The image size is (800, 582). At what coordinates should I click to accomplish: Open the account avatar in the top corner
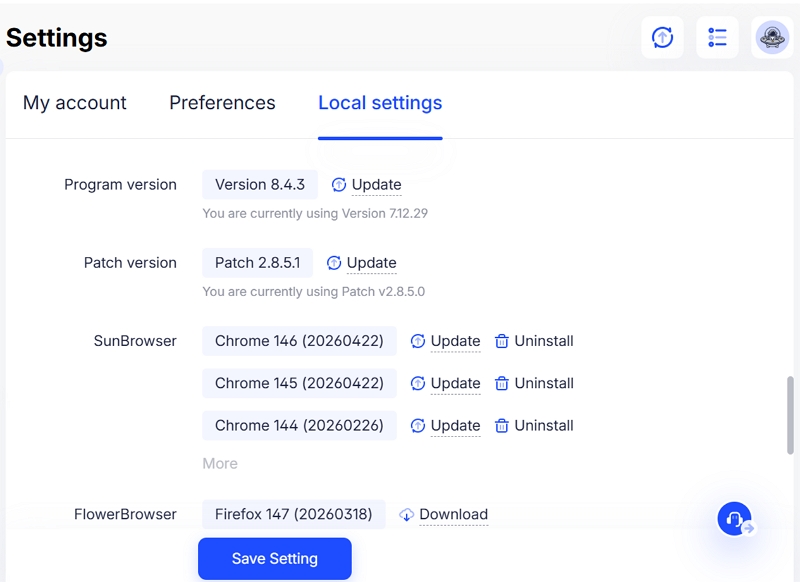click(x=771, y=37)
